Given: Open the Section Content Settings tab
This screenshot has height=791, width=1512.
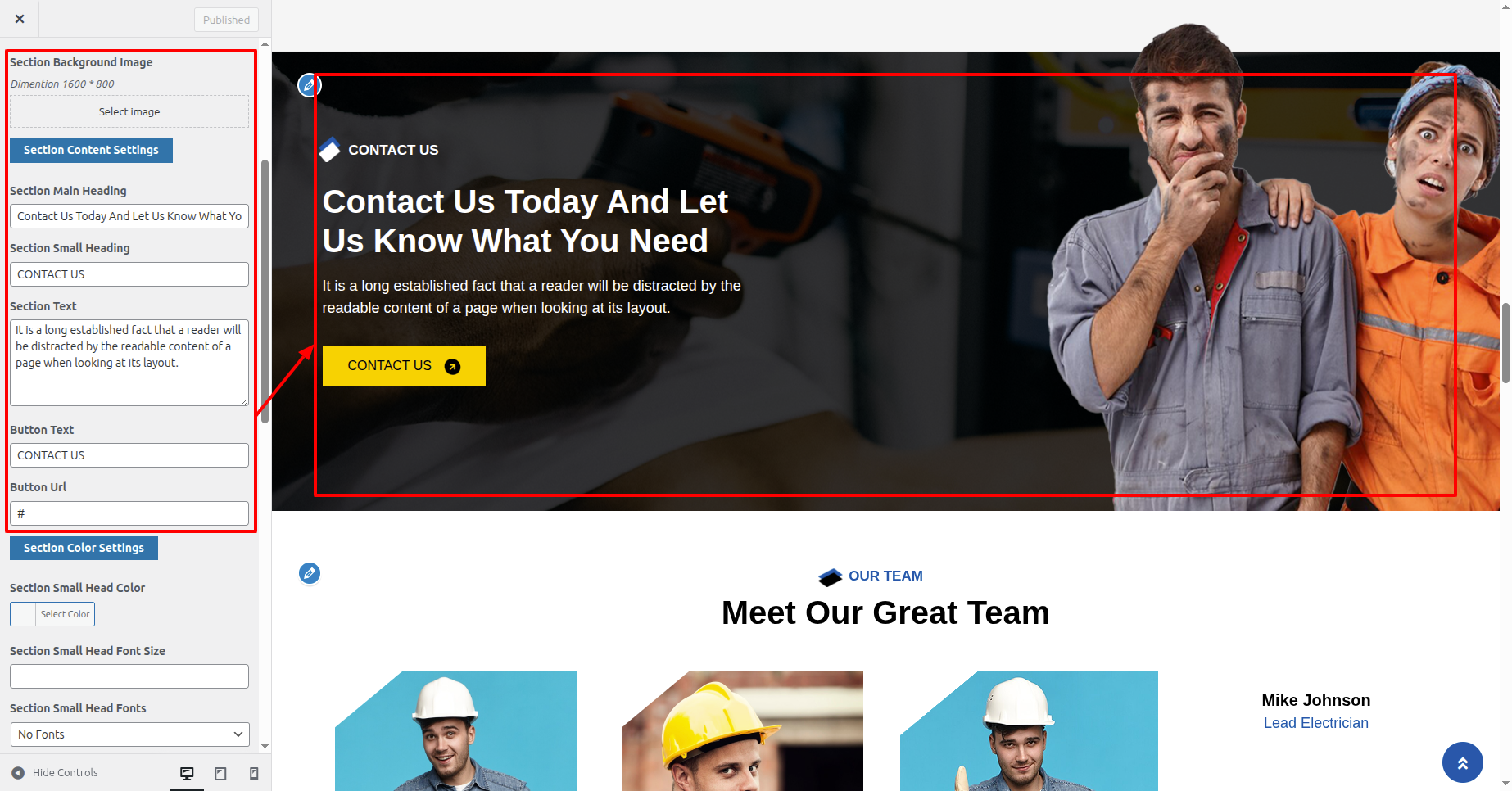Looking at the screenshot, I should (x=91, y=150).
